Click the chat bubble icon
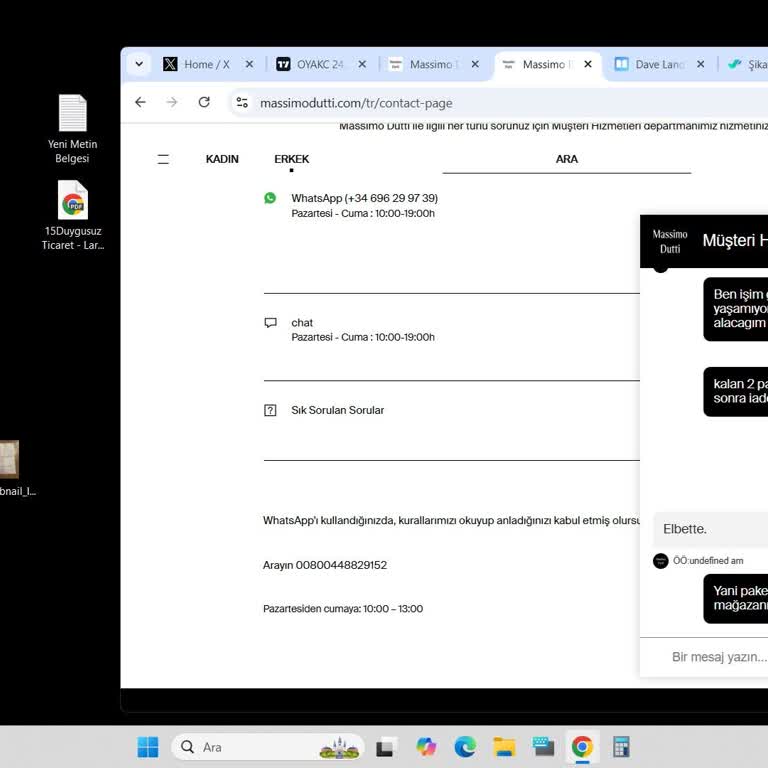This screenshot has height=768, width=768. (x=270, y=323)
